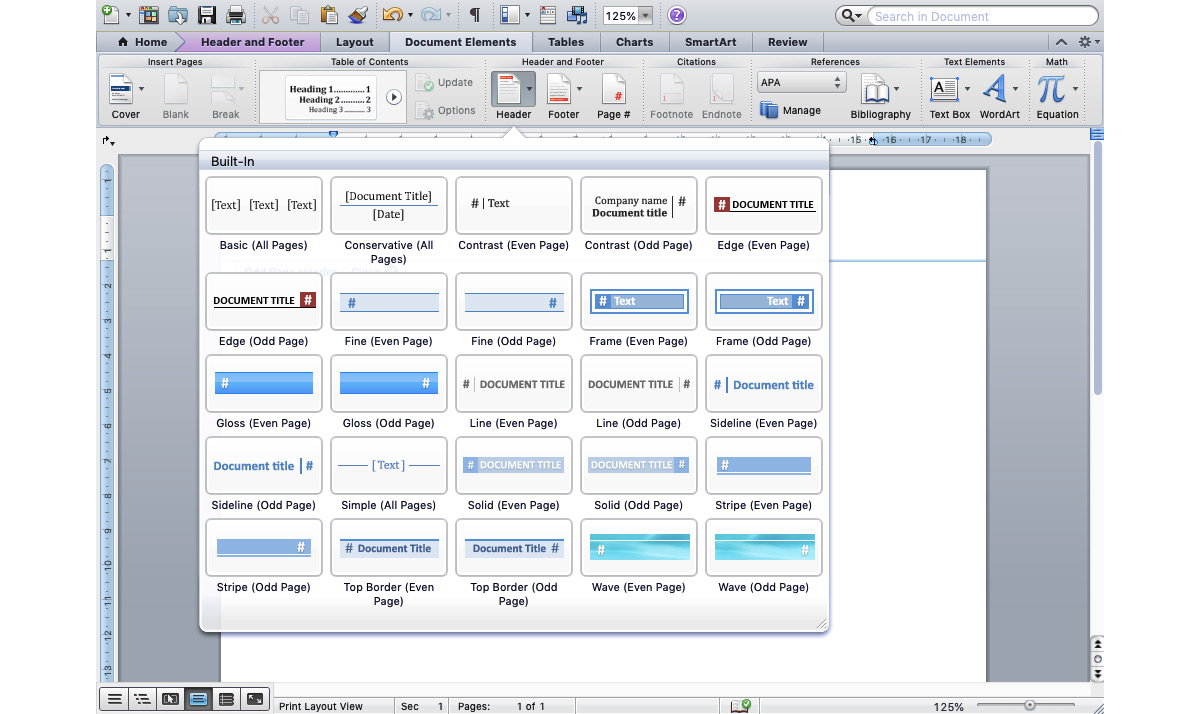The height and width of the screenshot is (714, 1200).
Task: Click the zoom slider at bottom right
Action: point(1029,705)
